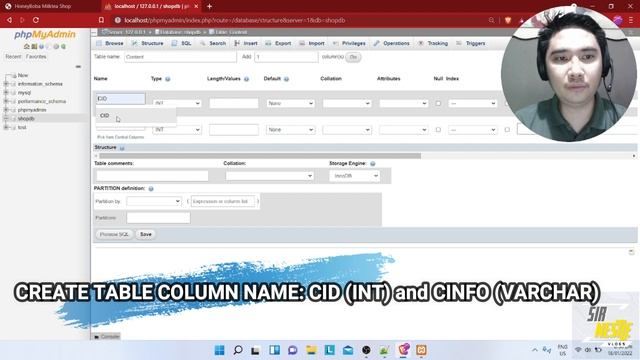Click the PARTITION definition help icon

pyautogui.click(x=151, y=189)
